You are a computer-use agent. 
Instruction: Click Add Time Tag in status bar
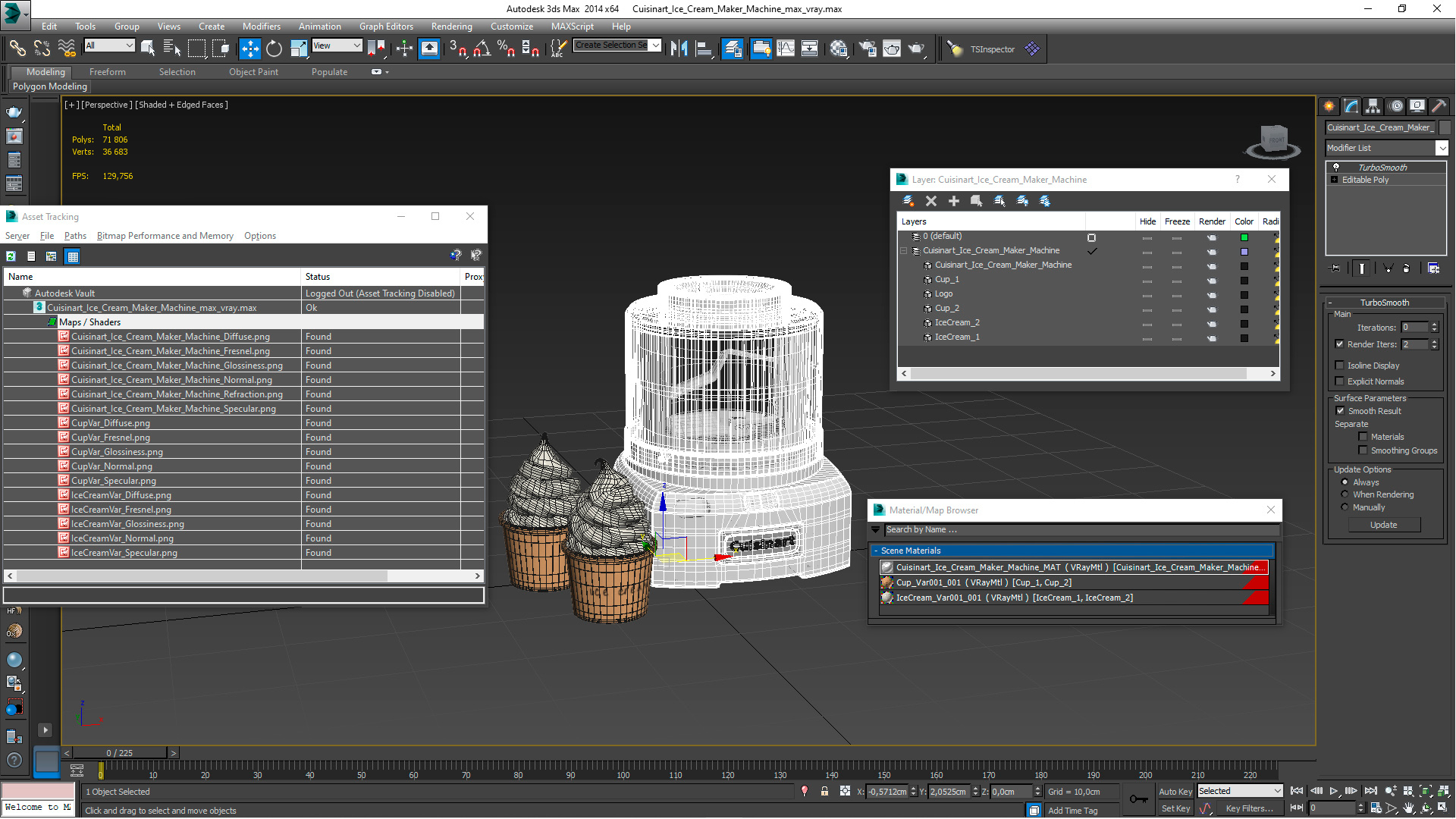[x=1072, y=811]
